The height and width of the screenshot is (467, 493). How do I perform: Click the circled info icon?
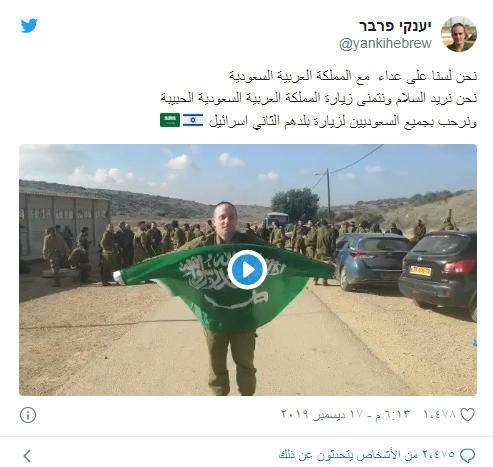coord(28,415)
